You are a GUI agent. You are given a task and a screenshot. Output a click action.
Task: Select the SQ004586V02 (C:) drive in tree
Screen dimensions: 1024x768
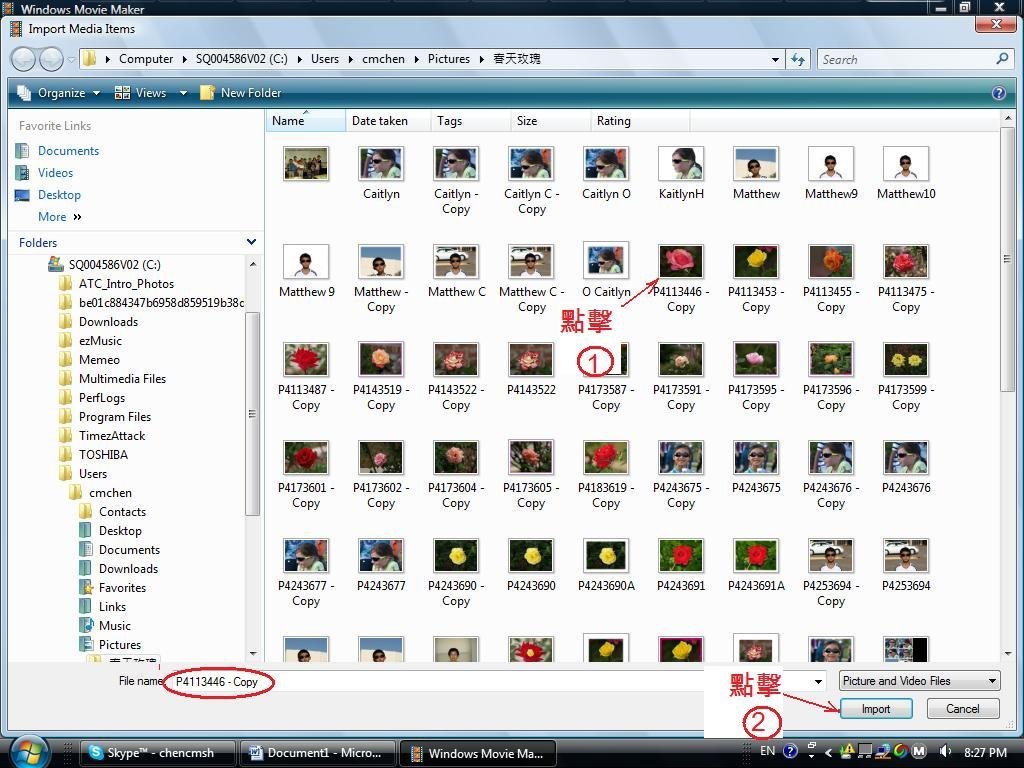[x=114, y=264]
